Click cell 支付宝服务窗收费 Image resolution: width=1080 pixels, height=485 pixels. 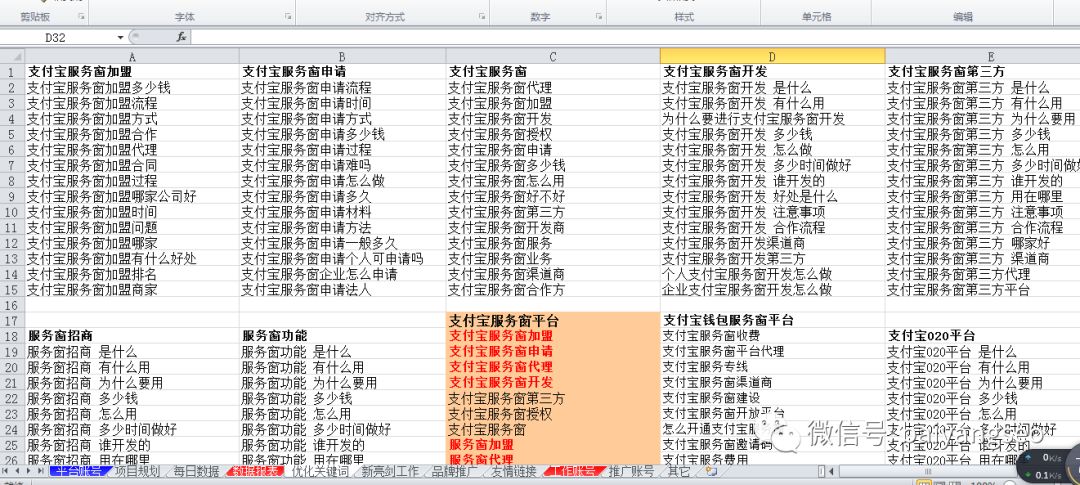click(x=772, y=336)
